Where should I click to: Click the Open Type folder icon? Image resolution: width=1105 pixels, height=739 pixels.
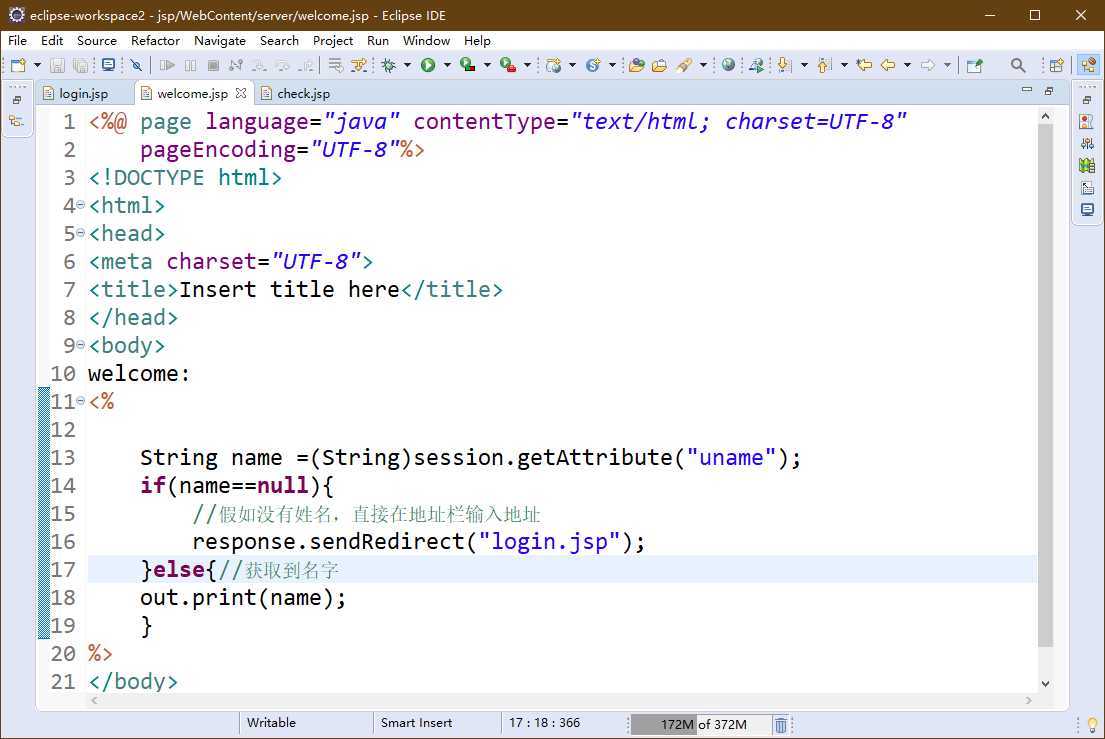[x=636, y=66]
